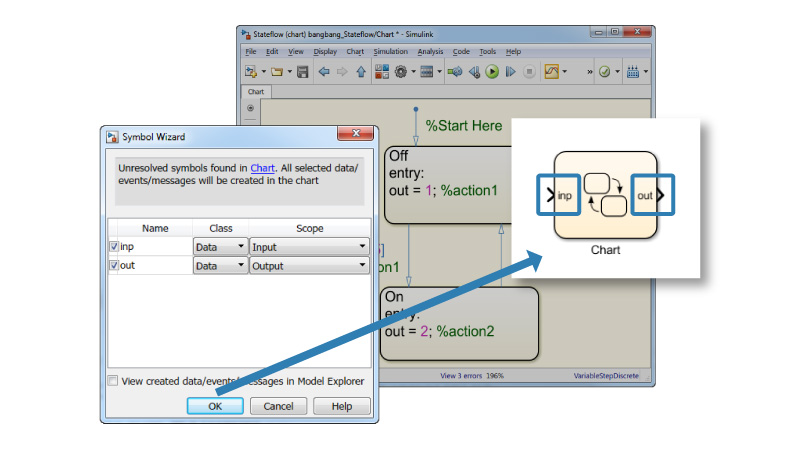Uncheck the inp symbol checkbox
The height and width of the screenshot is (450, 800).
[x=114, y=247]
